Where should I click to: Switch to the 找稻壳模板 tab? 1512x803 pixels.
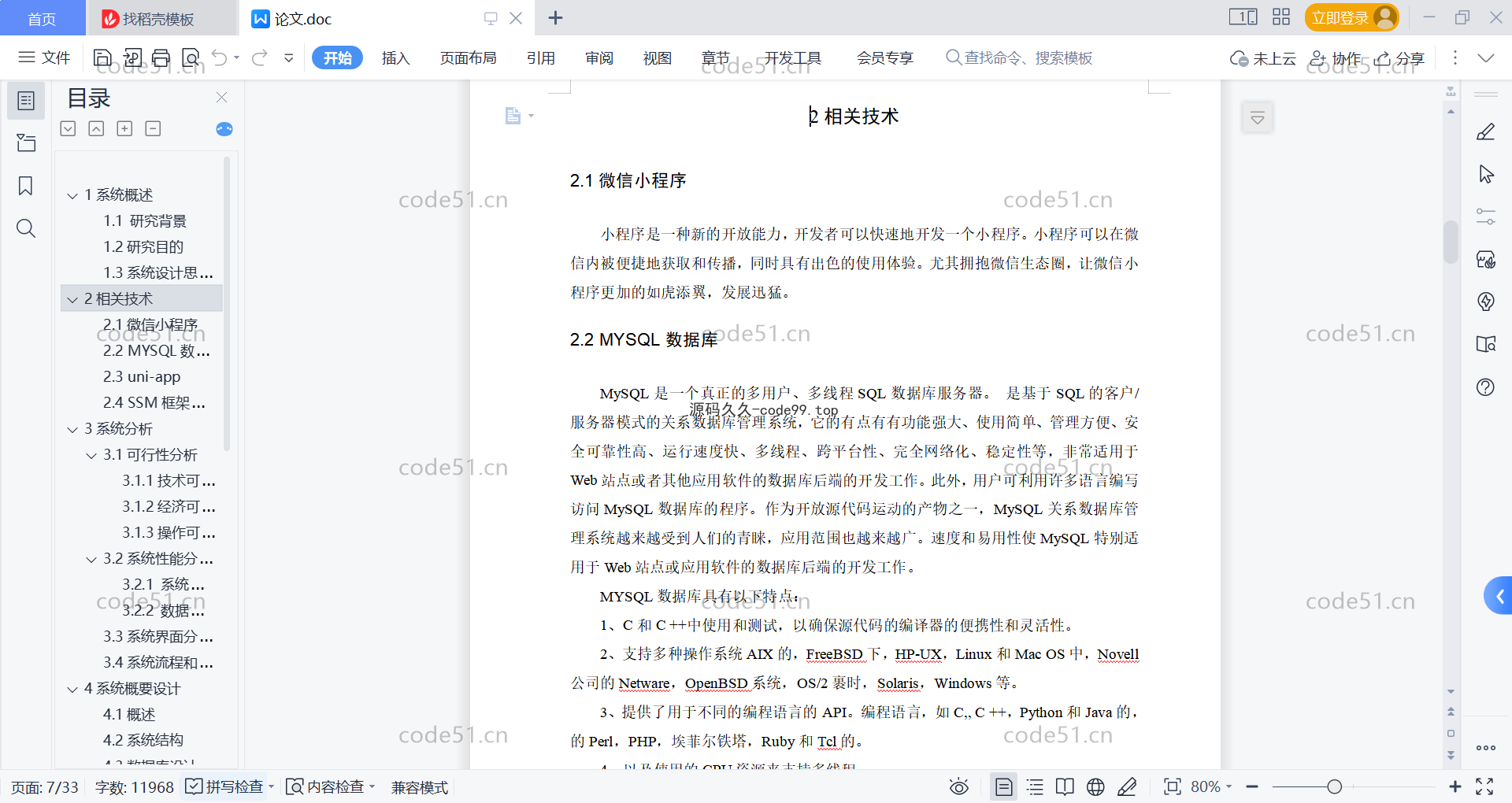click(x=160, y=18)
